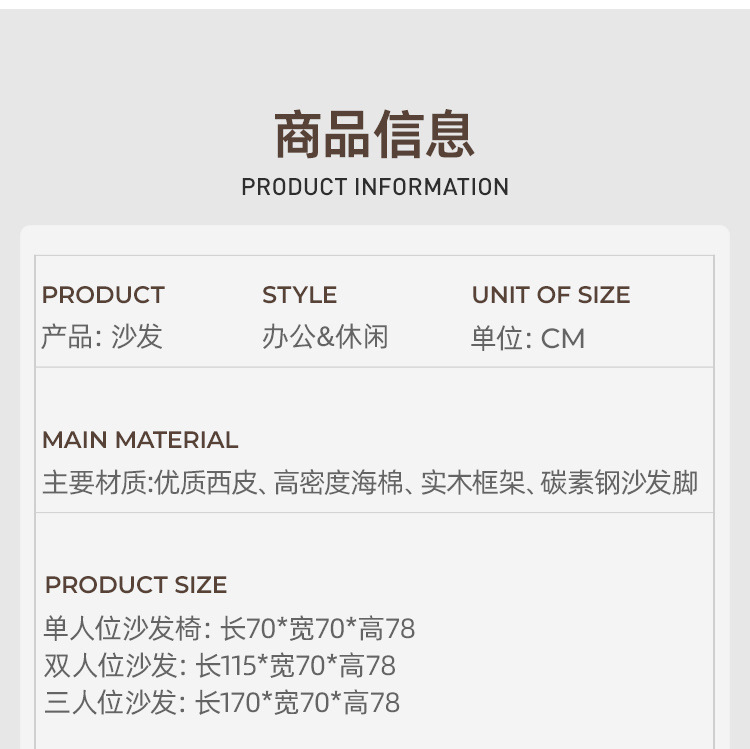Screen dimensions: 750x749
Task: Click the MAIN MATERIAL section label
Action: (x=140, y=440)
